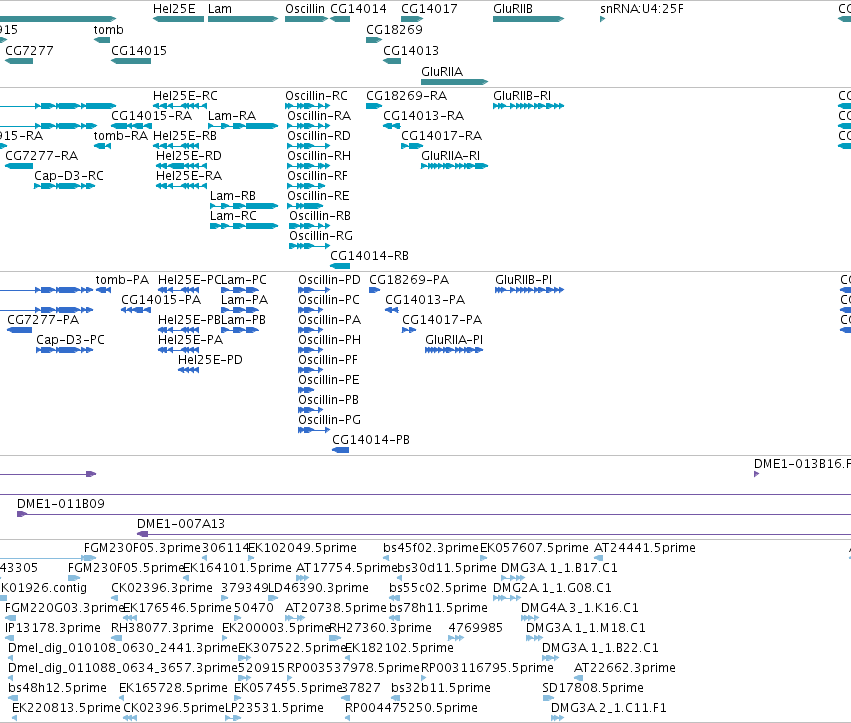
Task: Select EST EK165728.5prime
Action: (122, 698)
